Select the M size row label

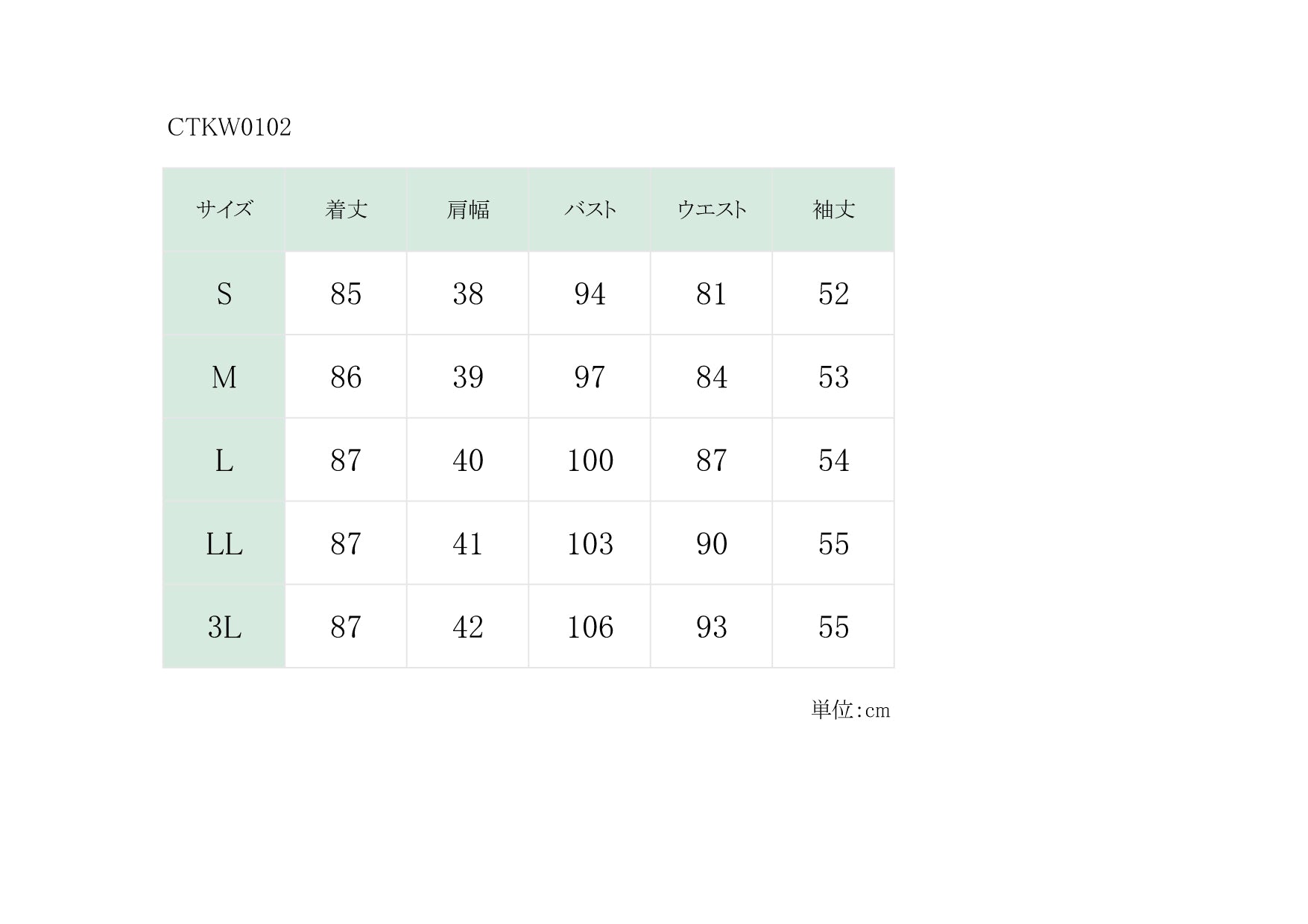point(224,377)
